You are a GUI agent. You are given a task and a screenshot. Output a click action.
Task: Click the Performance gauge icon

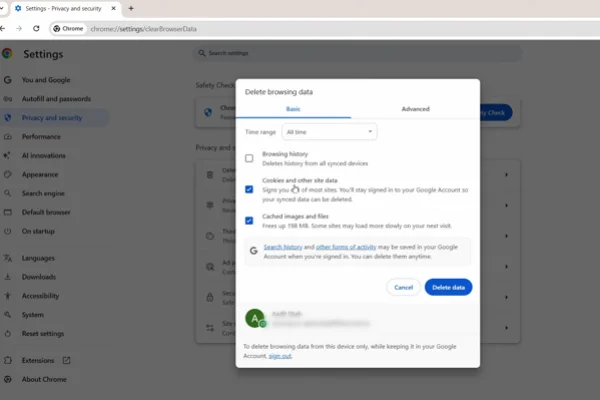tap(8, 137)
